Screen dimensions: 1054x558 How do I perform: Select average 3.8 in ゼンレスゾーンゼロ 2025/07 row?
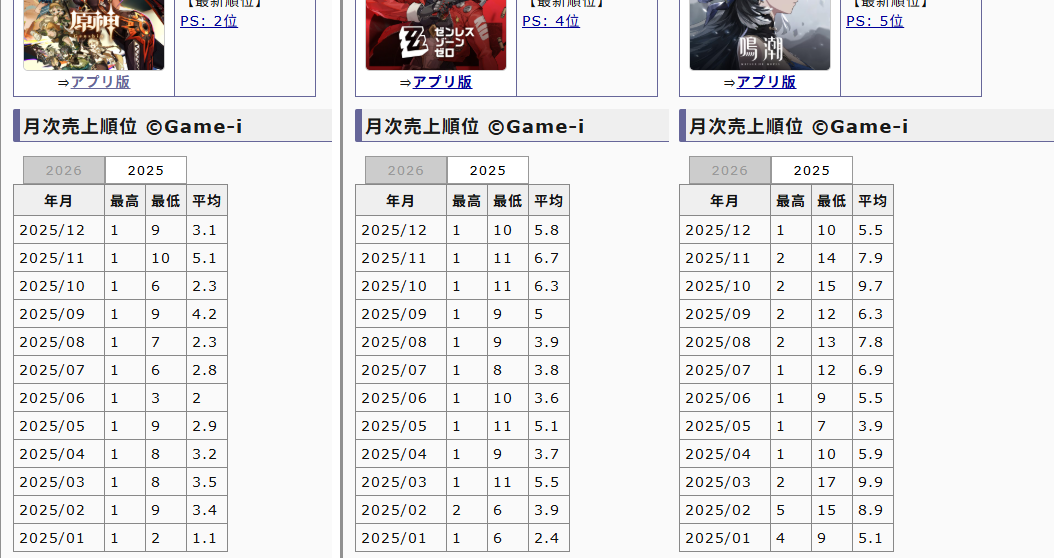pyautogui.click(x=549, y=370)
